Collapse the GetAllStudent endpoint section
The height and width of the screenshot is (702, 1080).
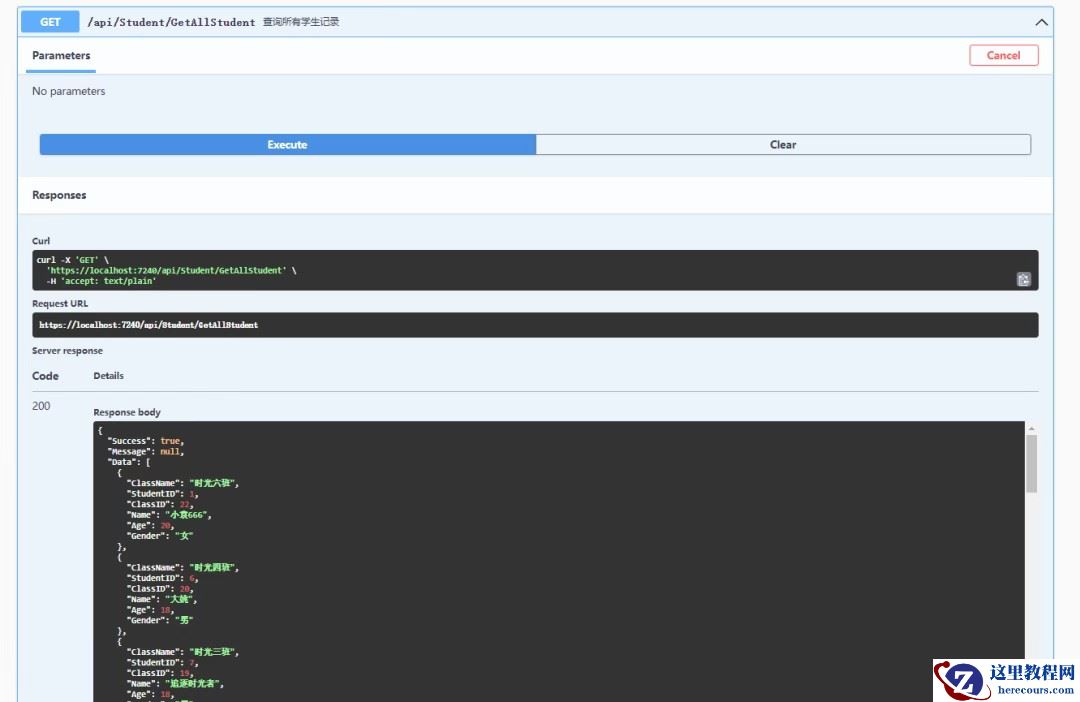coord(1041,22)
